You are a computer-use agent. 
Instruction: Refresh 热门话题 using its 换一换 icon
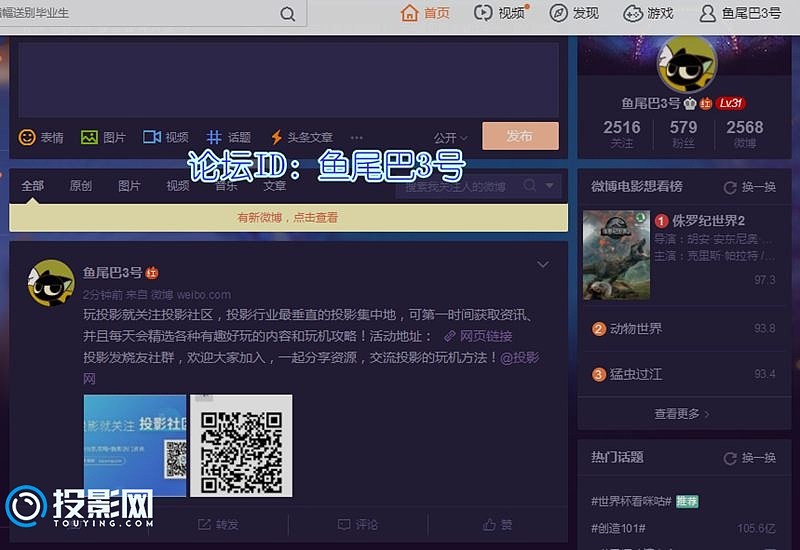(730, 459)
